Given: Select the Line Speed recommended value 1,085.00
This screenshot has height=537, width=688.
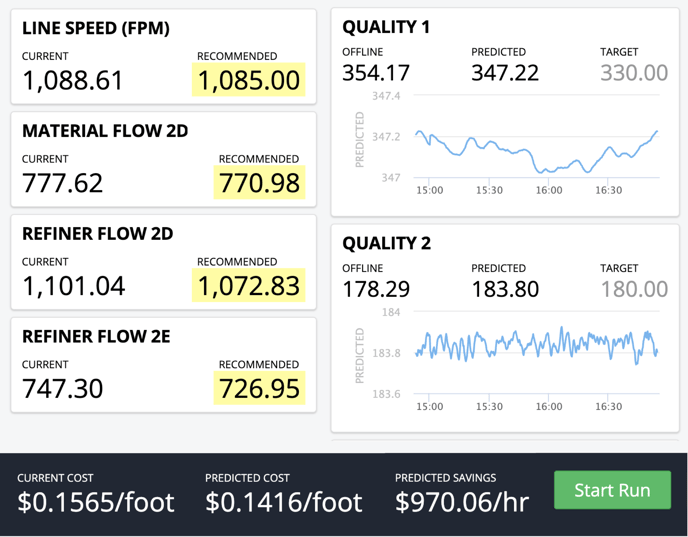Looking at the screenshot, I should coord(250,80).
